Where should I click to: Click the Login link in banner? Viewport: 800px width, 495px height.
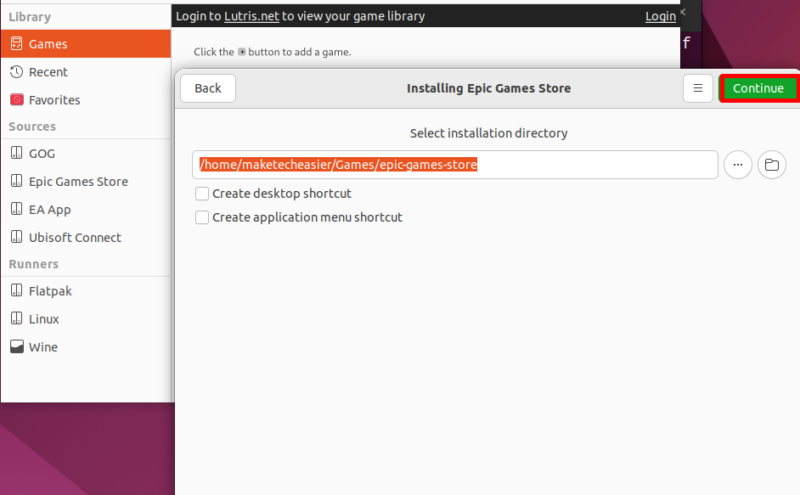coord(660,16)
